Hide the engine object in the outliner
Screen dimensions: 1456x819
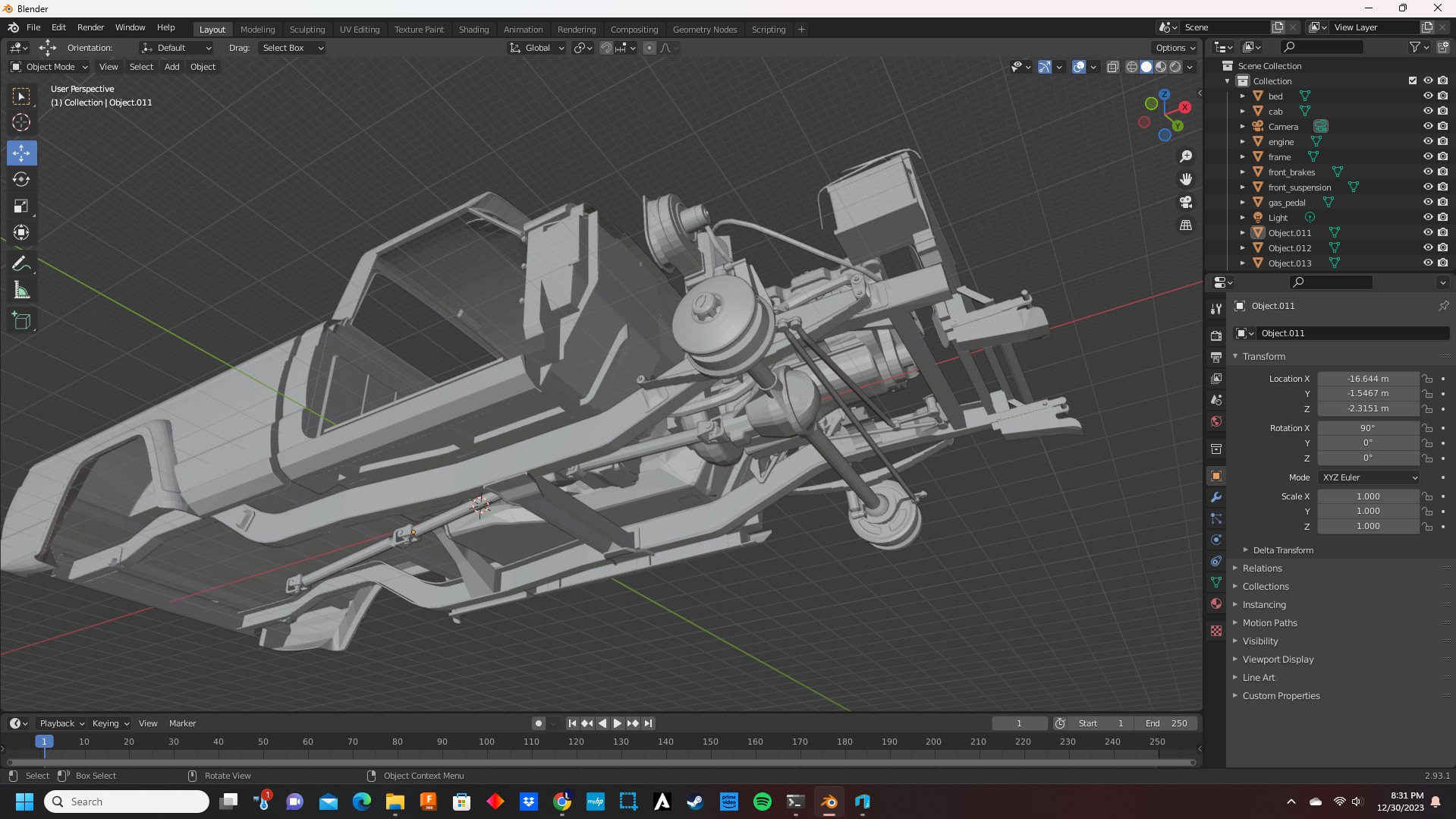(1427, 142)
